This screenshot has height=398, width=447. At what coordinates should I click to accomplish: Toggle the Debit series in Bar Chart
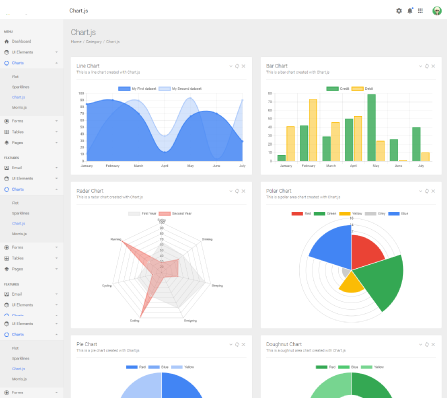tap(362, 89)
